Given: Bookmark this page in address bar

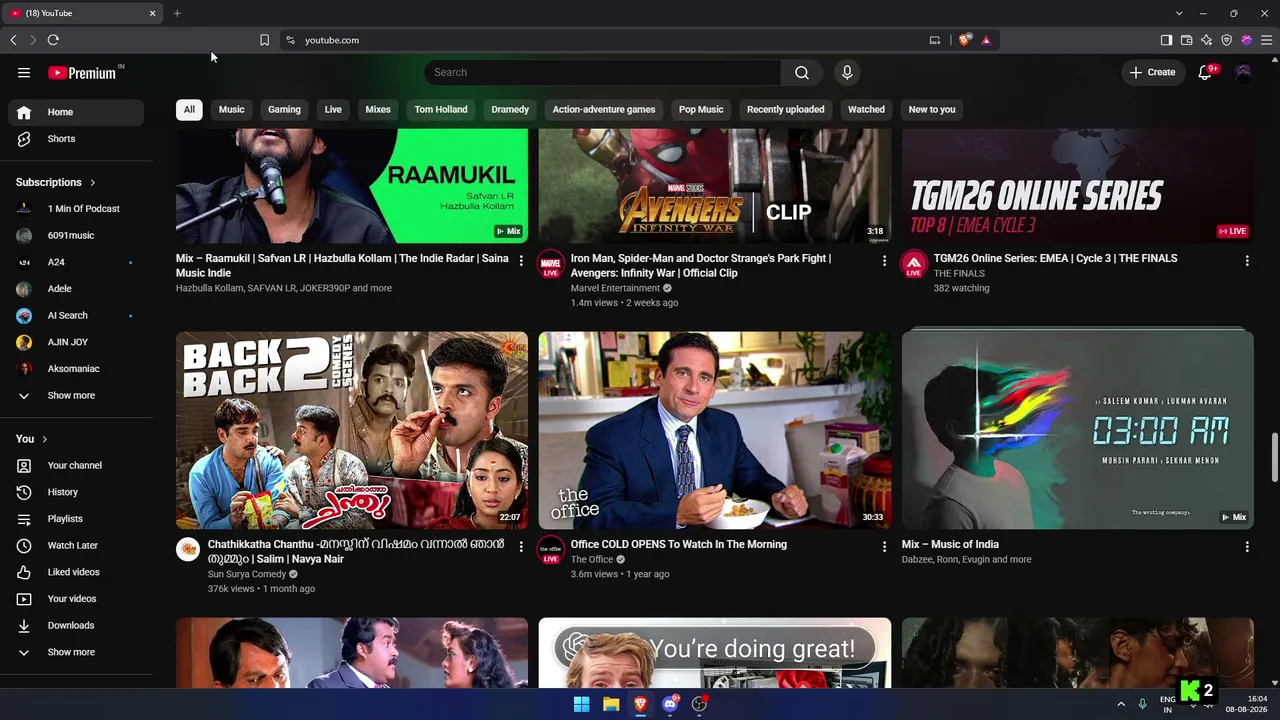Looking at the screenshot, I should click(264, 40).
